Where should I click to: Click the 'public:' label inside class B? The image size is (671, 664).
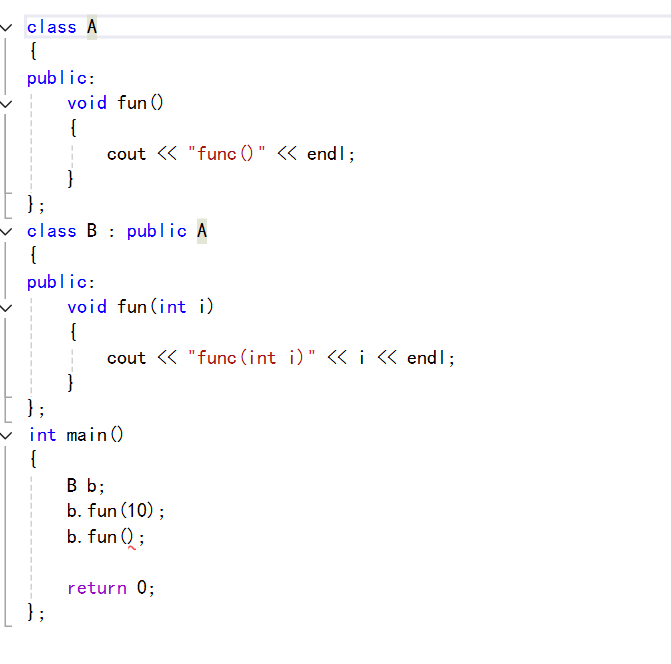click(61, 282)
